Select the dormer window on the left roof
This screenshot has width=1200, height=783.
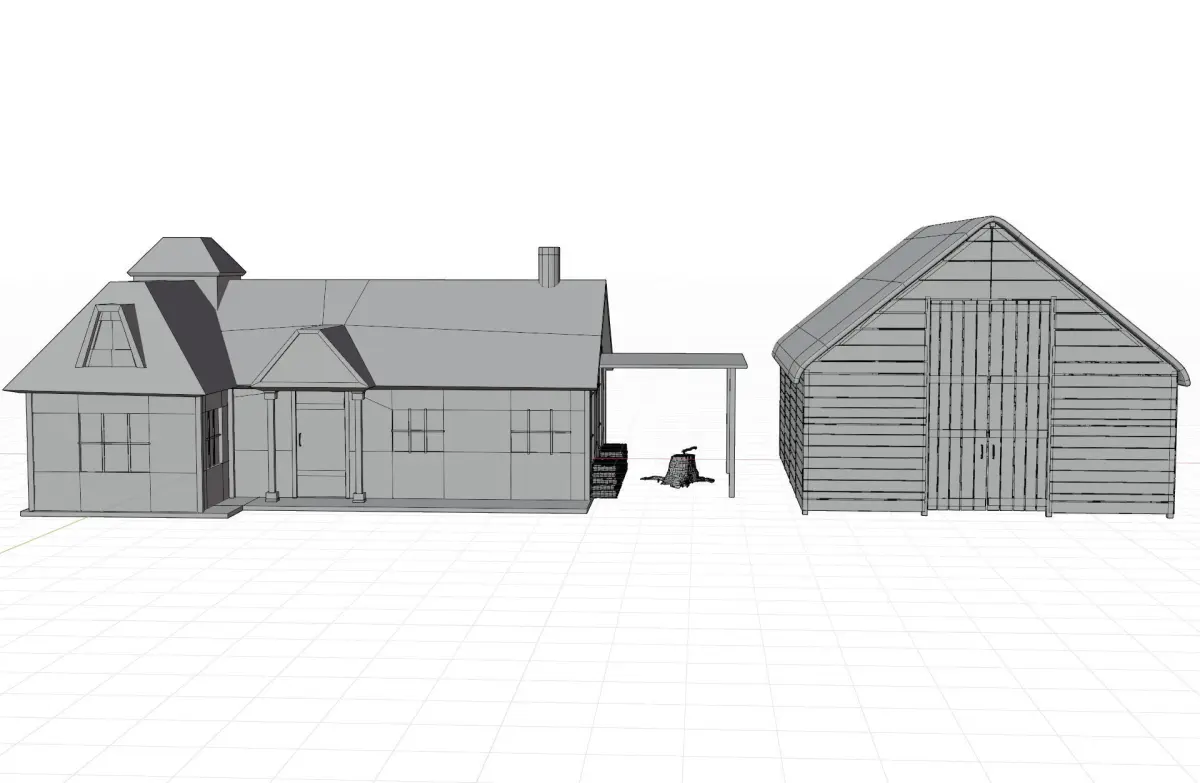(x=111, y=337)
